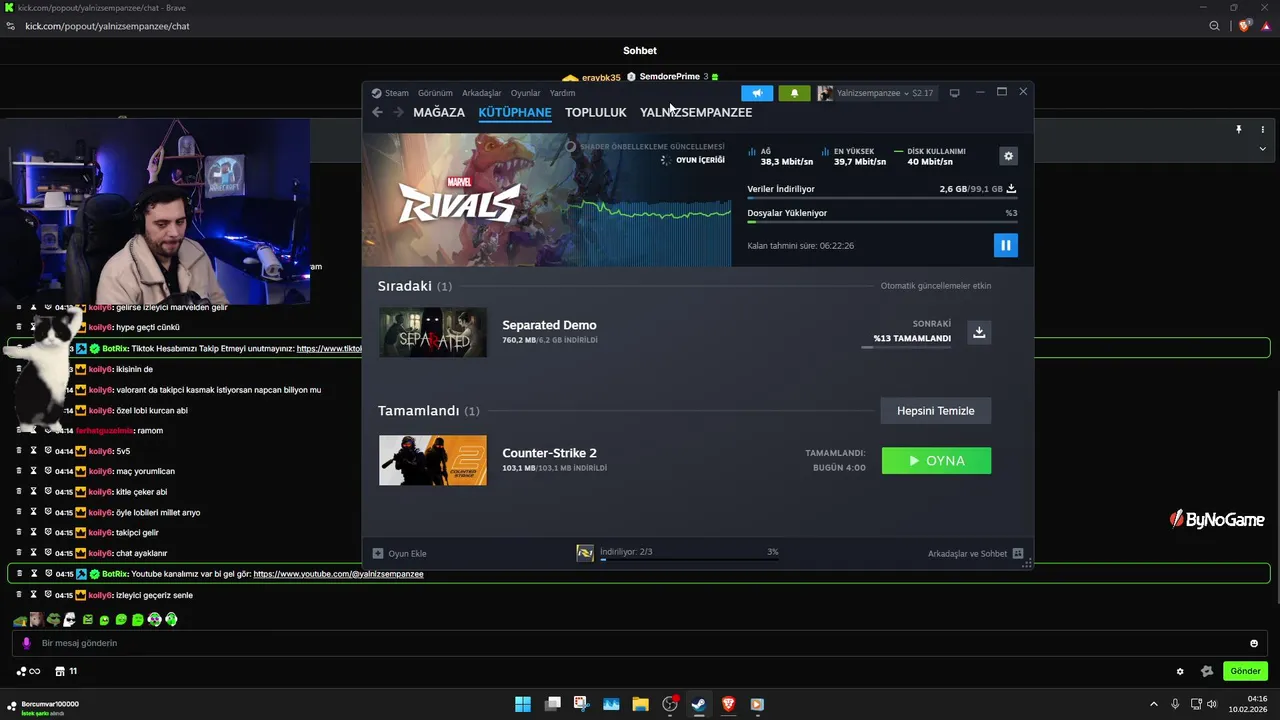Click Hepsini Temizle button
The height and width of the screenshot is (720, 1280).
pos(936,411)
